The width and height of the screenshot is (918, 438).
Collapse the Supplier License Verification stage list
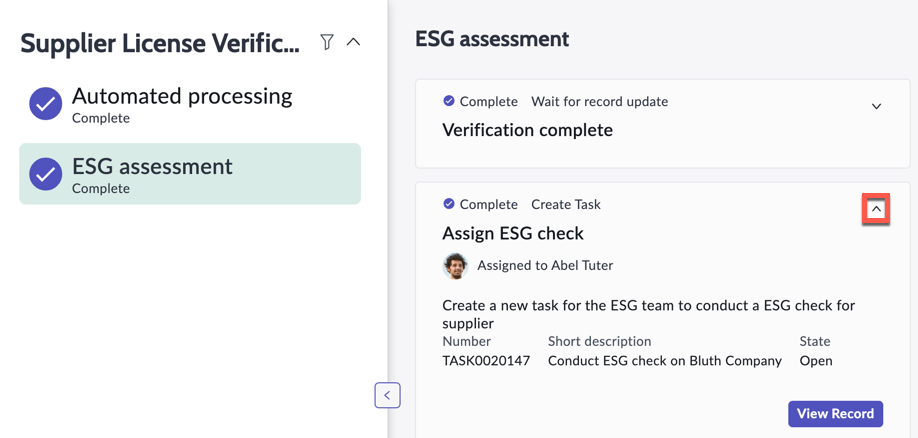click(x=353, y=42)
